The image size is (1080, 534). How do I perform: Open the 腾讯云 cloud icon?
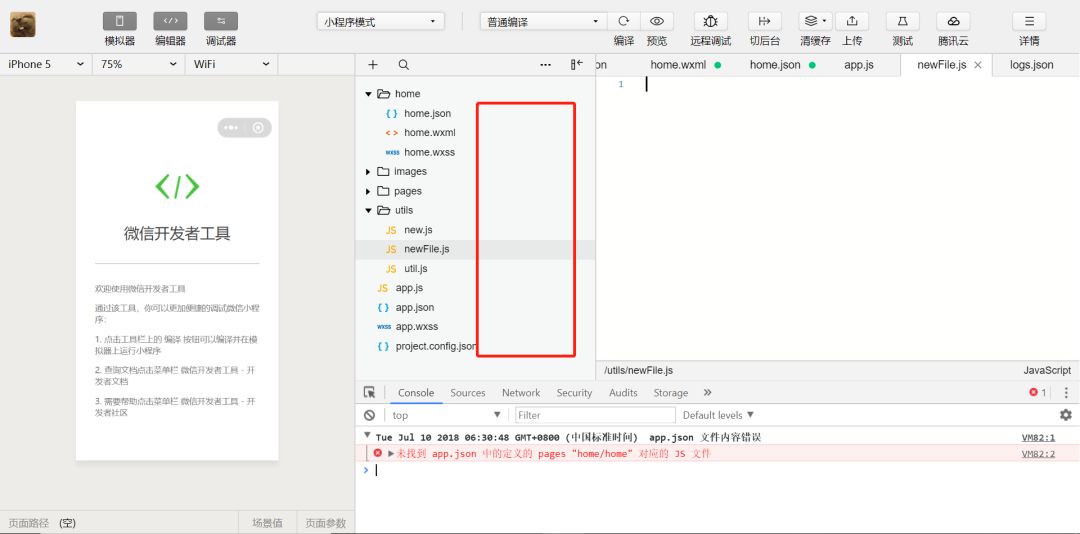click(x=953, y=21)
